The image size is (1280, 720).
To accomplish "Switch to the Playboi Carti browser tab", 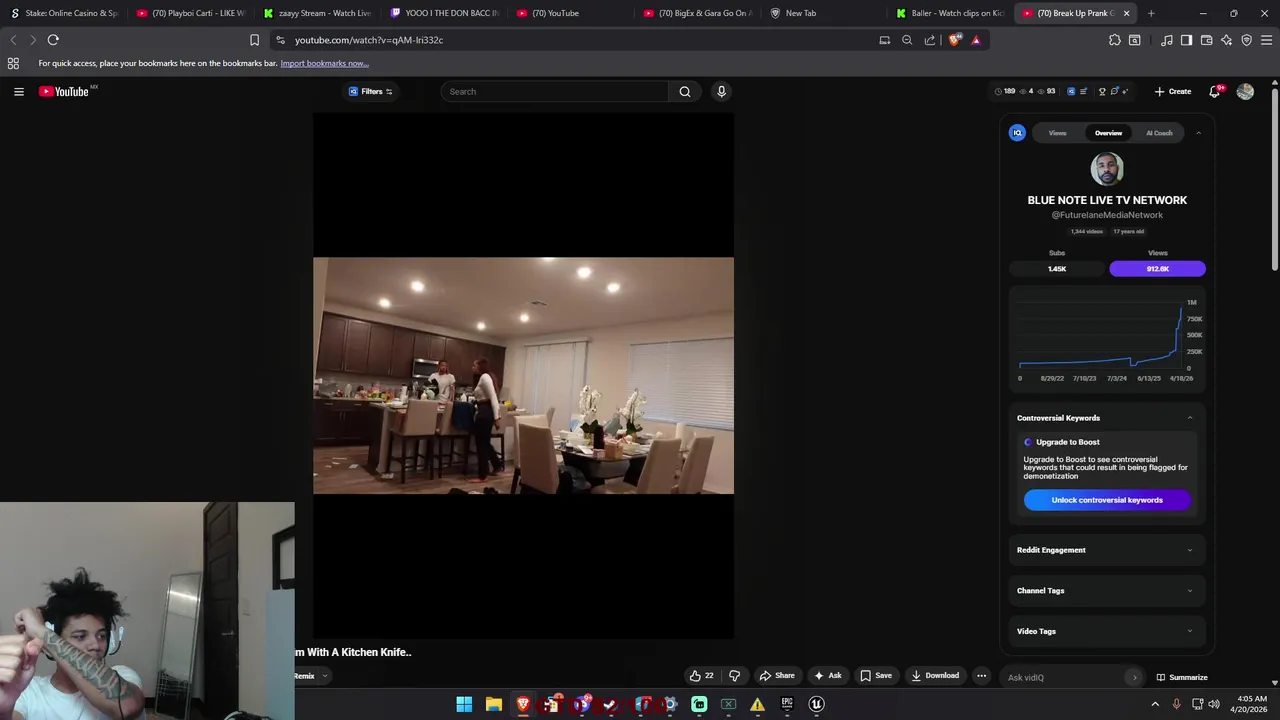I will [191, 13].
